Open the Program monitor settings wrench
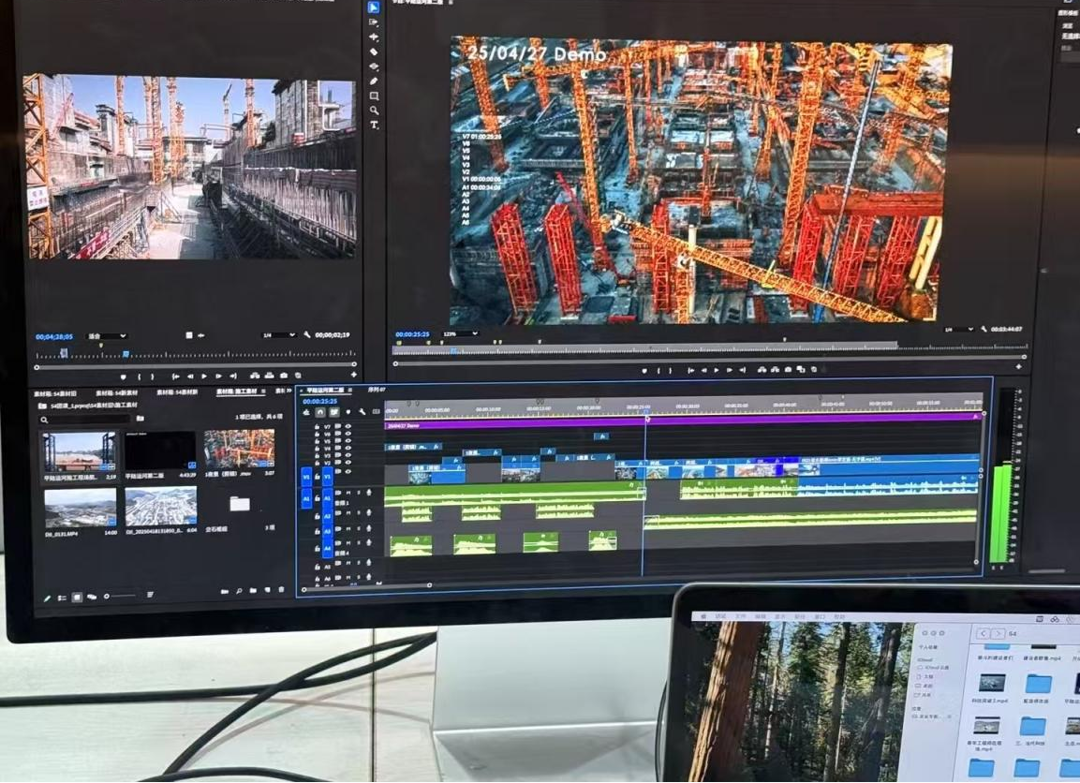The width and height of the screenshot is (1080, 783). (x=984, y=329)
